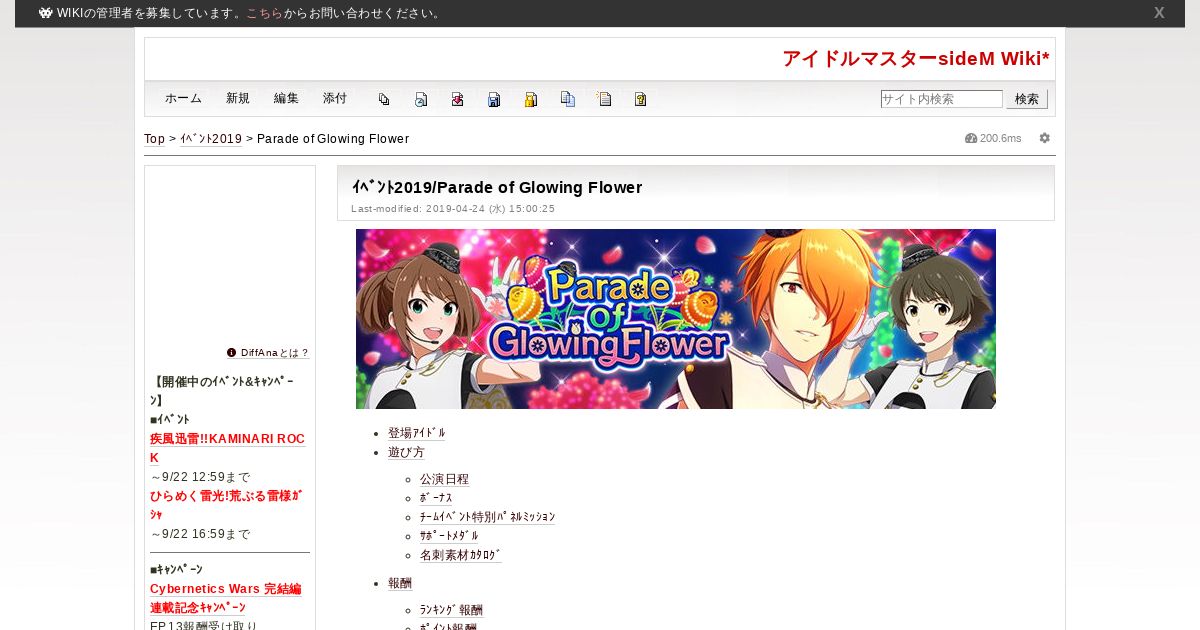
Task: Click the speedometer icon beside 200.6ms
Action: click(x=970, y=138)
